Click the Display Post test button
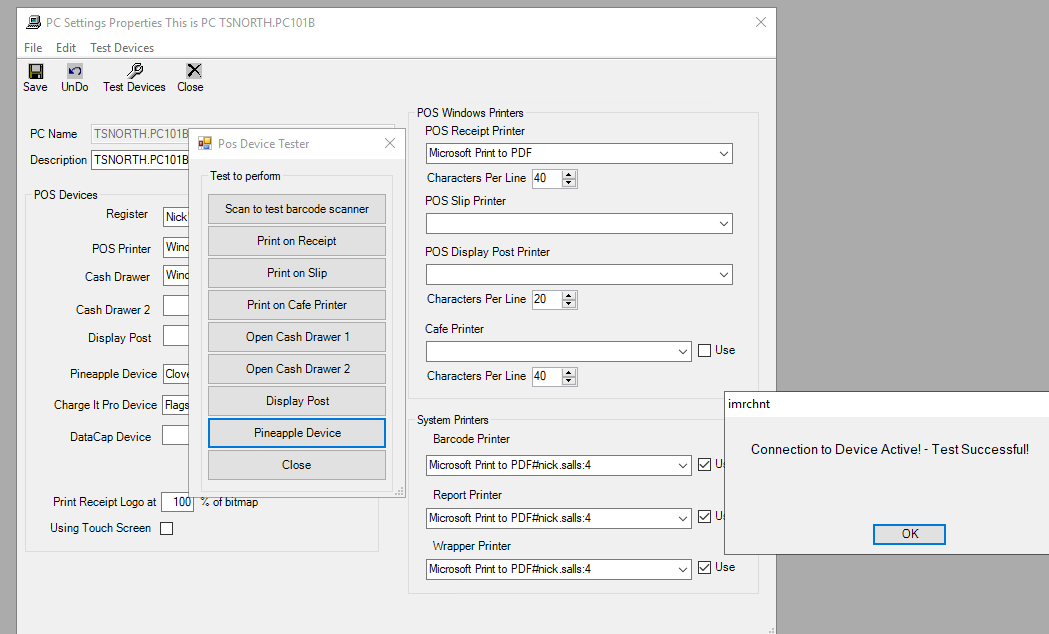The width and height of the screenshot is (1049, 634). pos(297,401)
